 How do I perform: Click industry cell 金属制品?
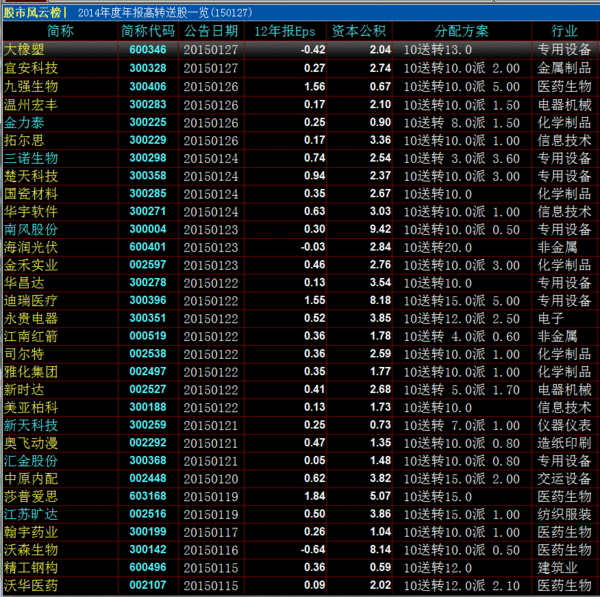564,68
